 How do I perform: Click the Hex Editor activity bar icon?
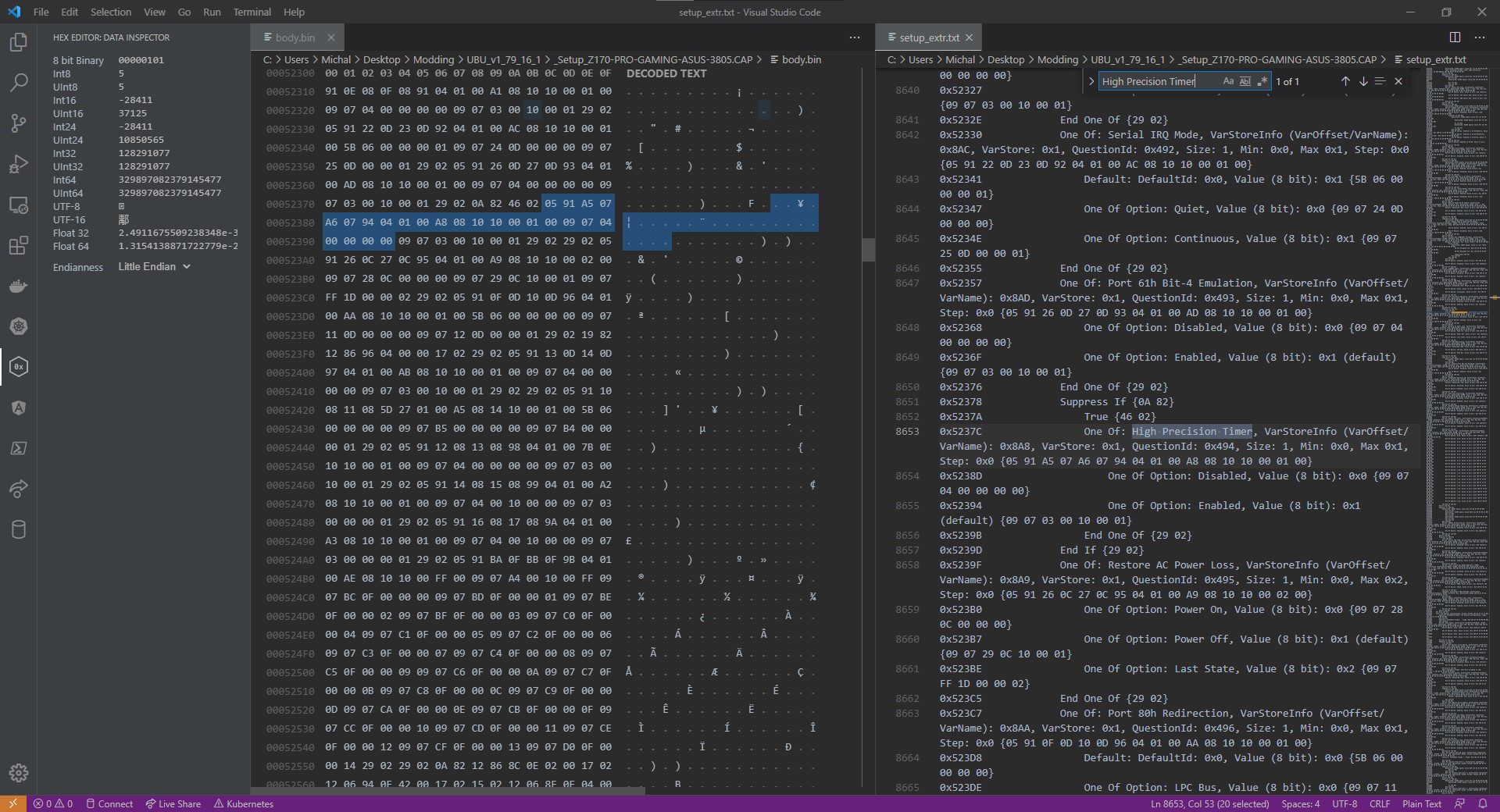19,366
